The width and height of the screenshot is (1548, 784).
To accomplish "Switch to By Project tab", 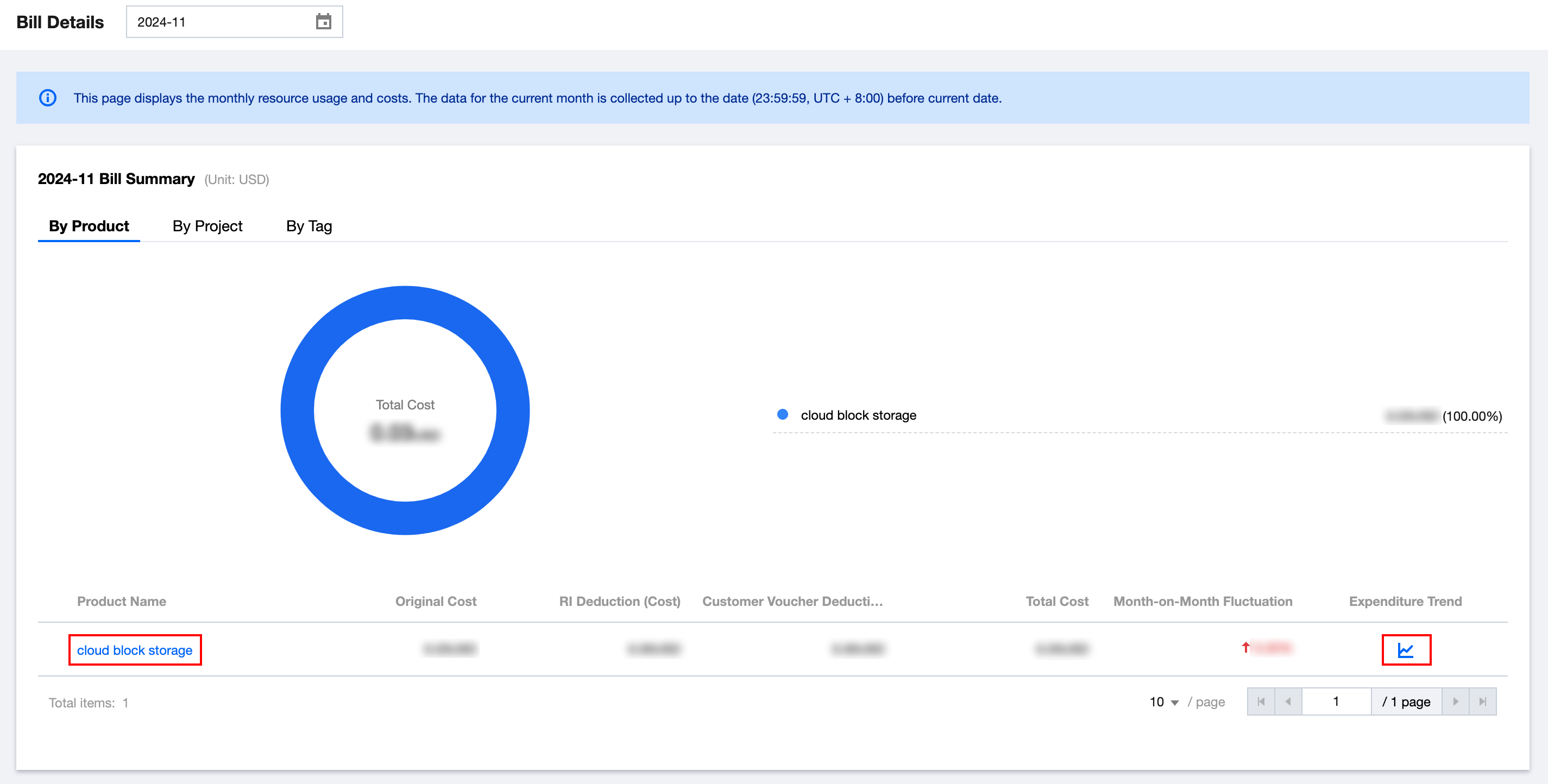I will 207,226.
